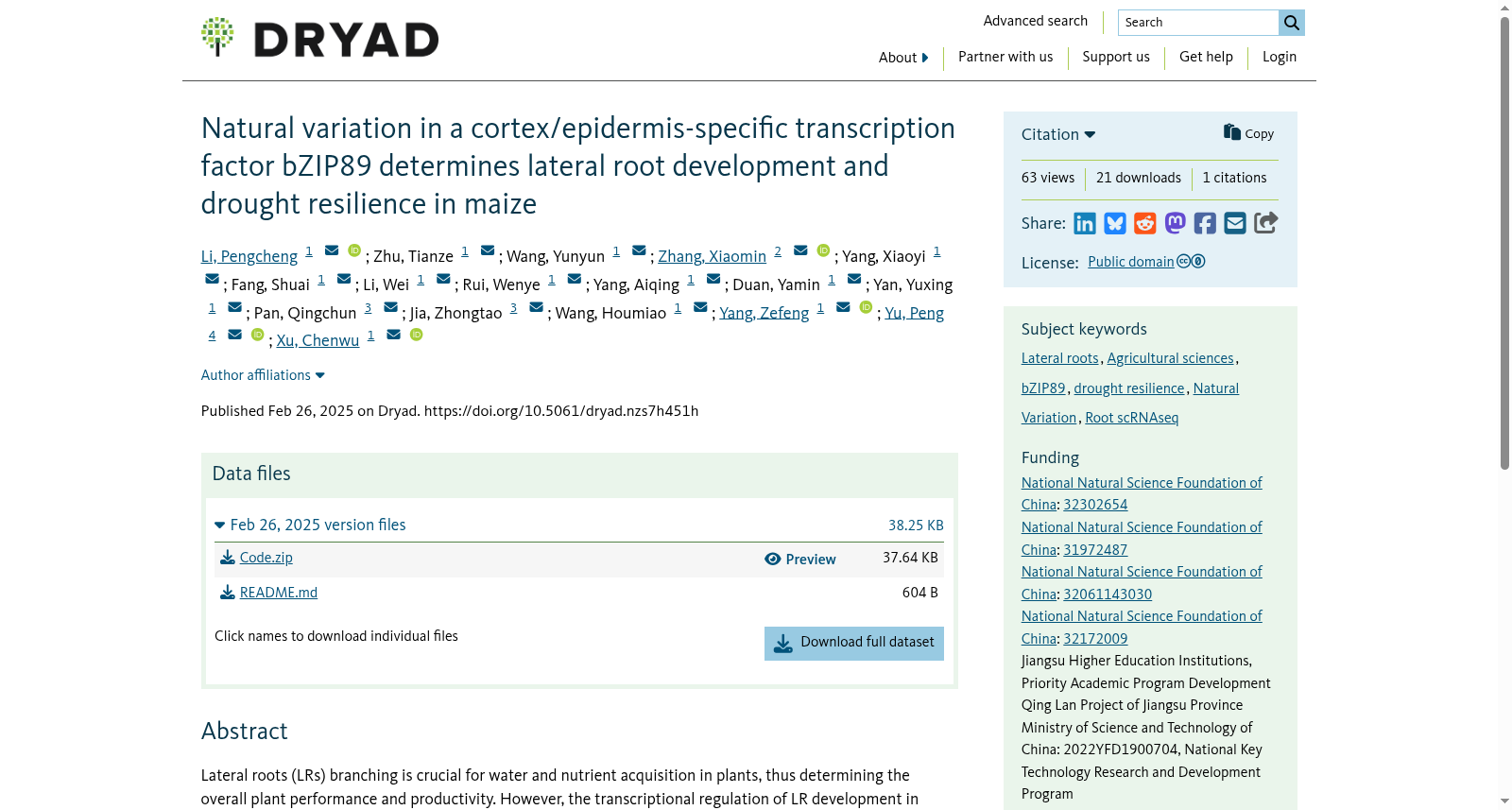Screen dimensions: 1512x810
Task: Open the bZIP89 keyword link
Action: [1043, 388]
